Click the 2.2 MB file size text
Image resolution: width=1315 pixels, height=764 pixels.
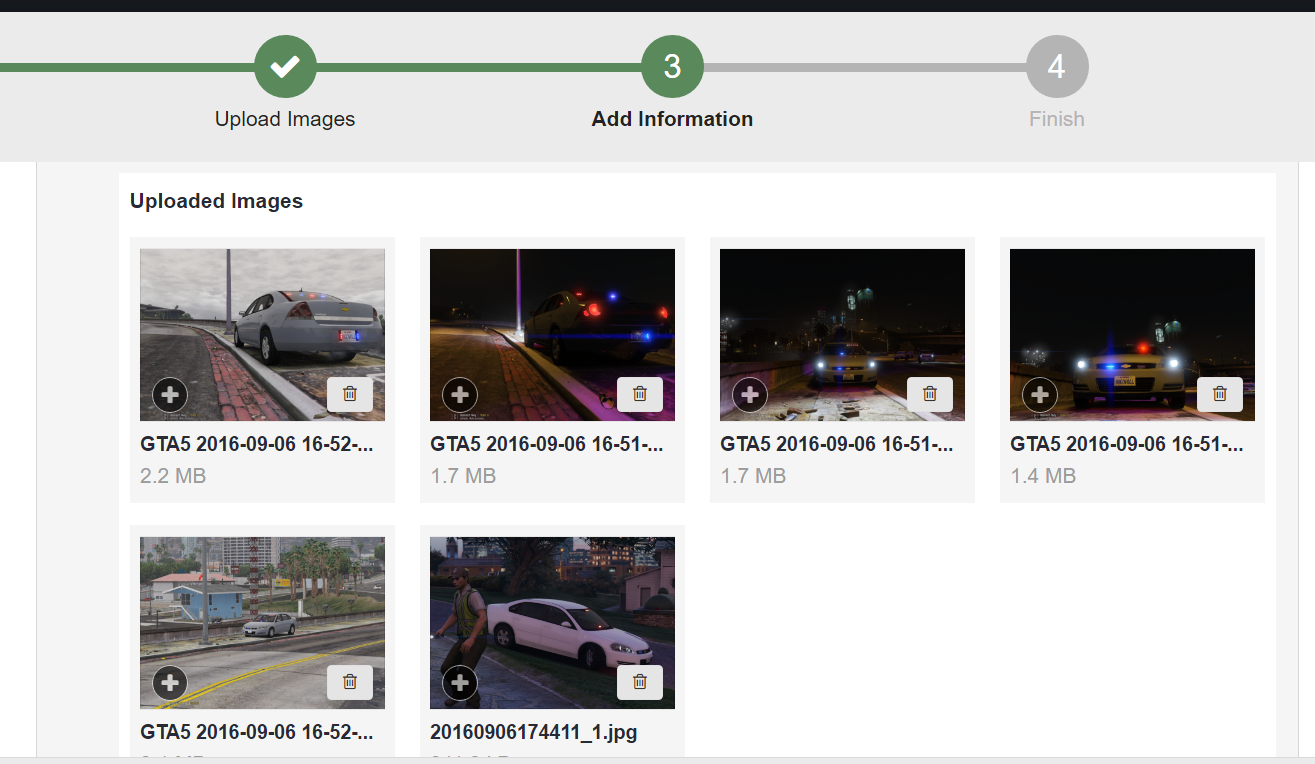pos(173,476)
